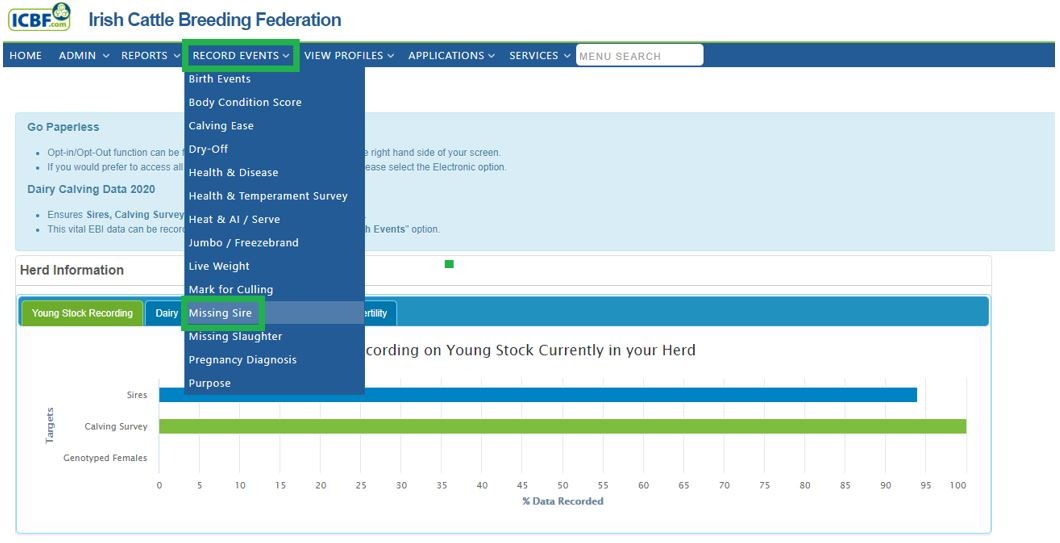Image resolution: width=1060 pixels, height=543 pixels.
Task: Switch to the Dairy tab
Action: 166,313
